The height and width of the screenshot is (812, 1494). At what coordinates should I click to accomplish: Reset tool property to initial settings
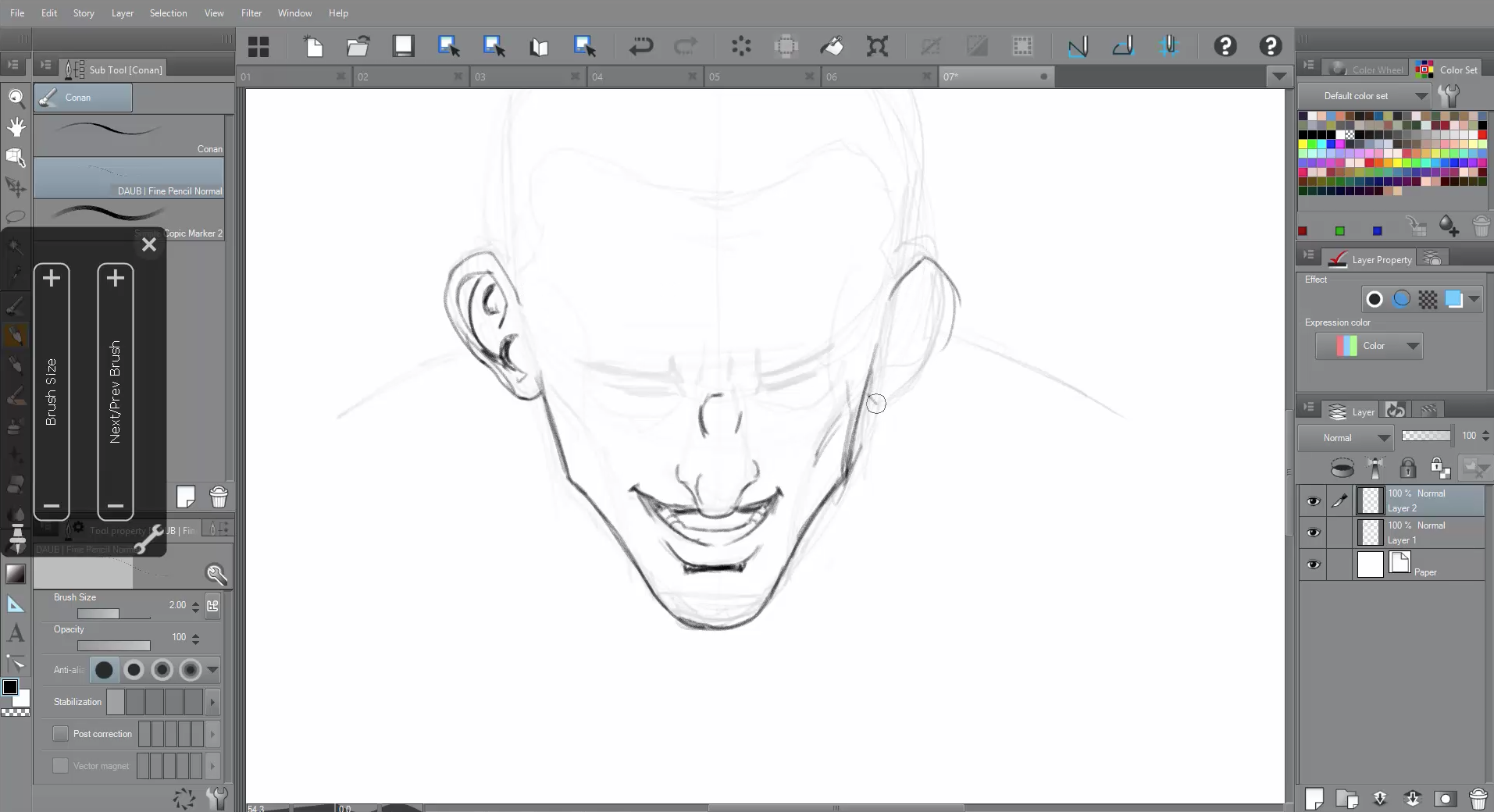(184, 798)
